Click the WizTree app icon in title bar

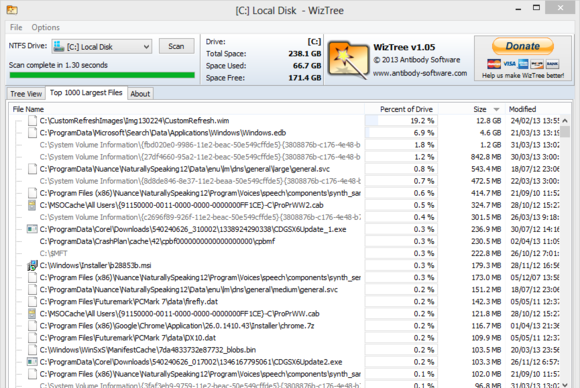(x=12, y=10)
